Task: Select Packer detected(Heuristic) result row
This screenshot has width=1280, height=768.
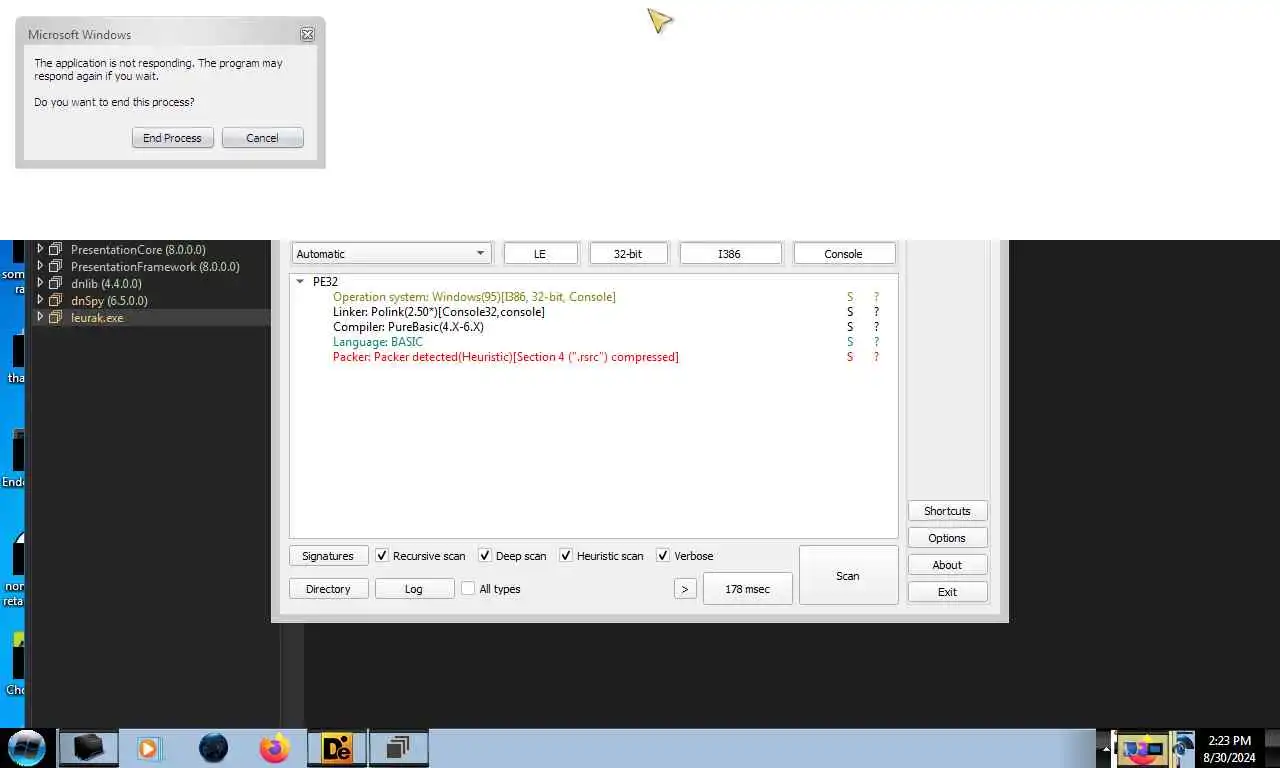Action: [x=506, y=357]
